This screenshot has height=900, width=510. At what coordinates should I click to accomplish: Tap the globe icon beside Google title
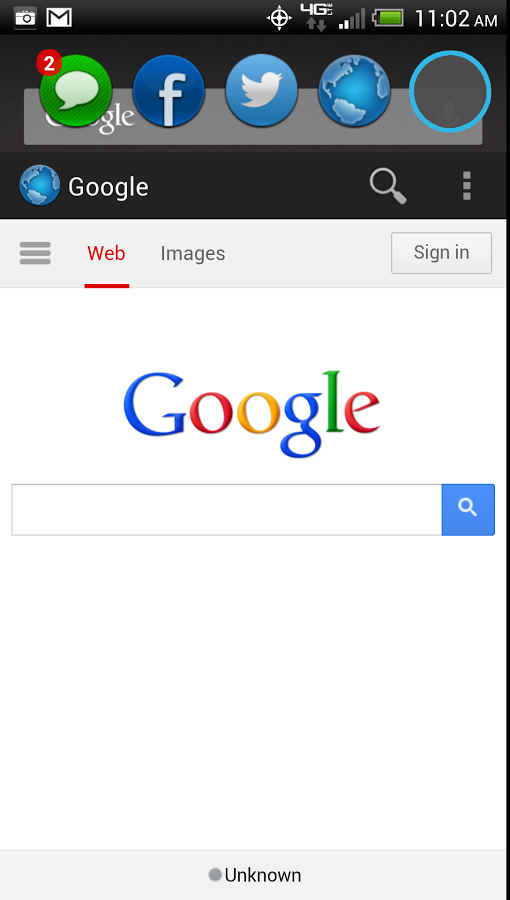click(x=40, y=185)
